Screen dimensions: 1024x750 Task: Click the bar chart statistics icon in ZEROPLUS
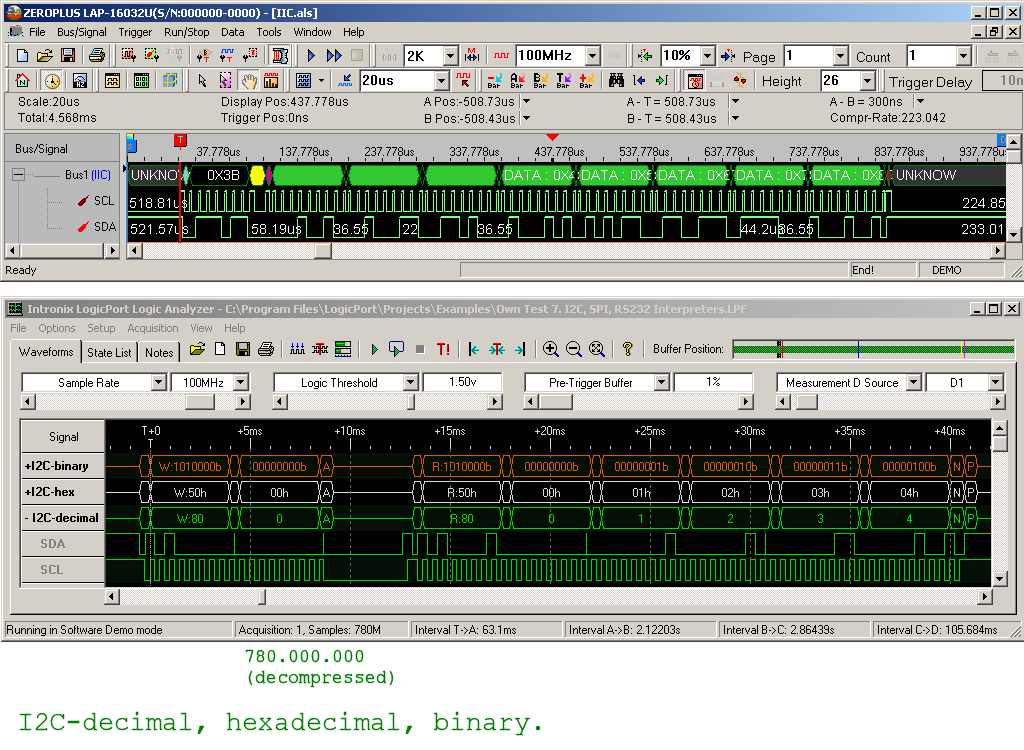click(x=271, y=81)
